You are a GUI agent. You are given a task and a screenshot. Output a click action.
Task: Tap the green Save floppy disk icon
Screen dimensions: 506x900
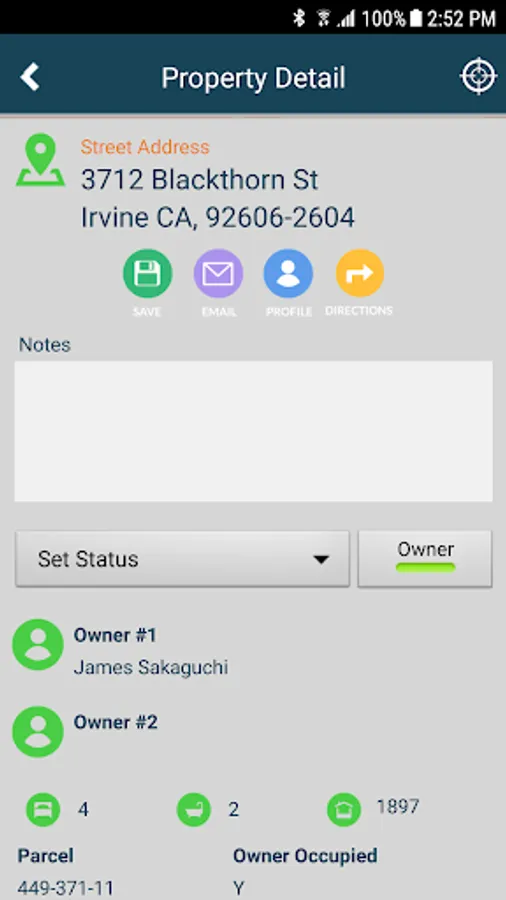[x=147, y=274]
